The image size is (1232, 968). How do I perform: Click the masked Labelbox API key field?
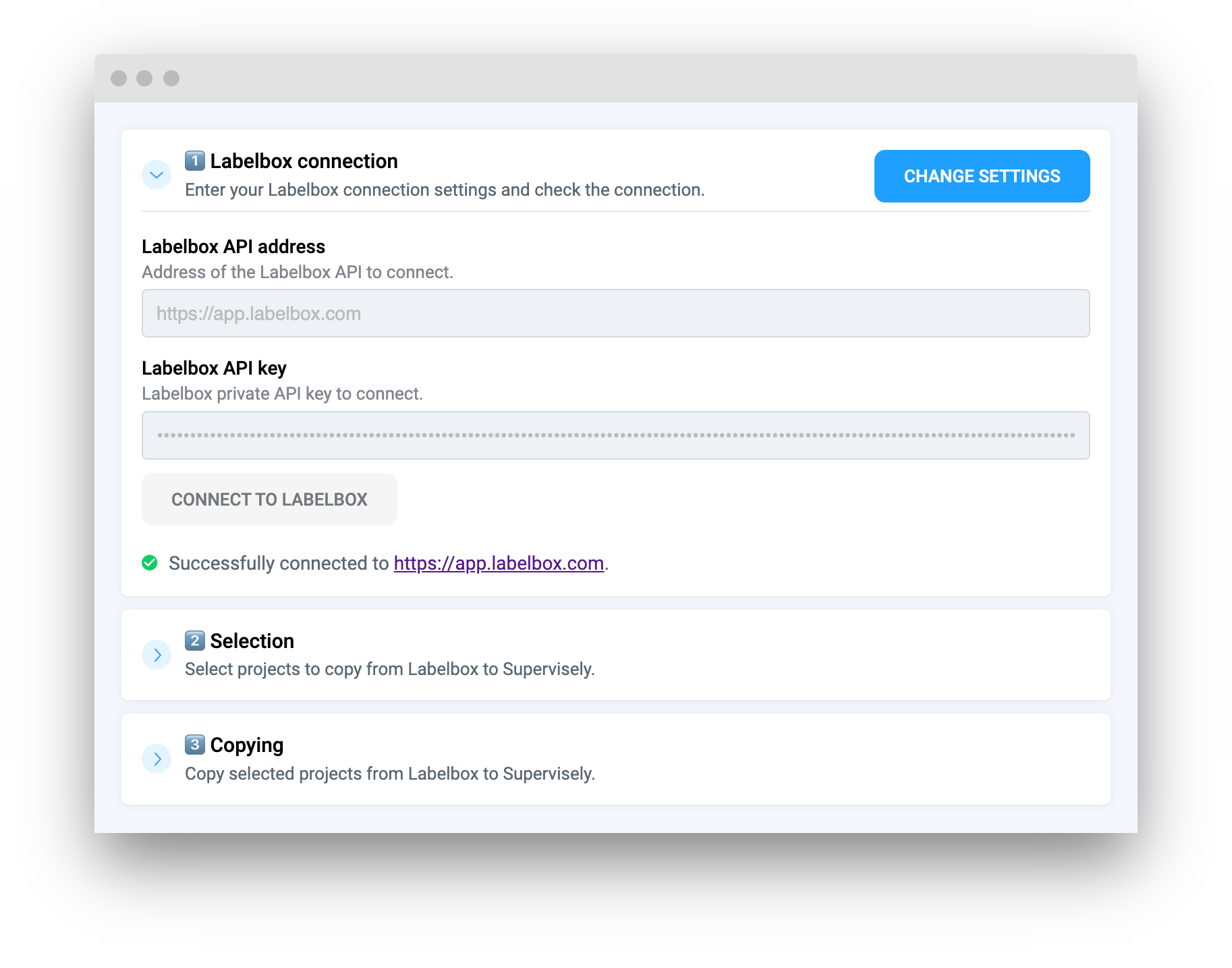click(615, 435)
